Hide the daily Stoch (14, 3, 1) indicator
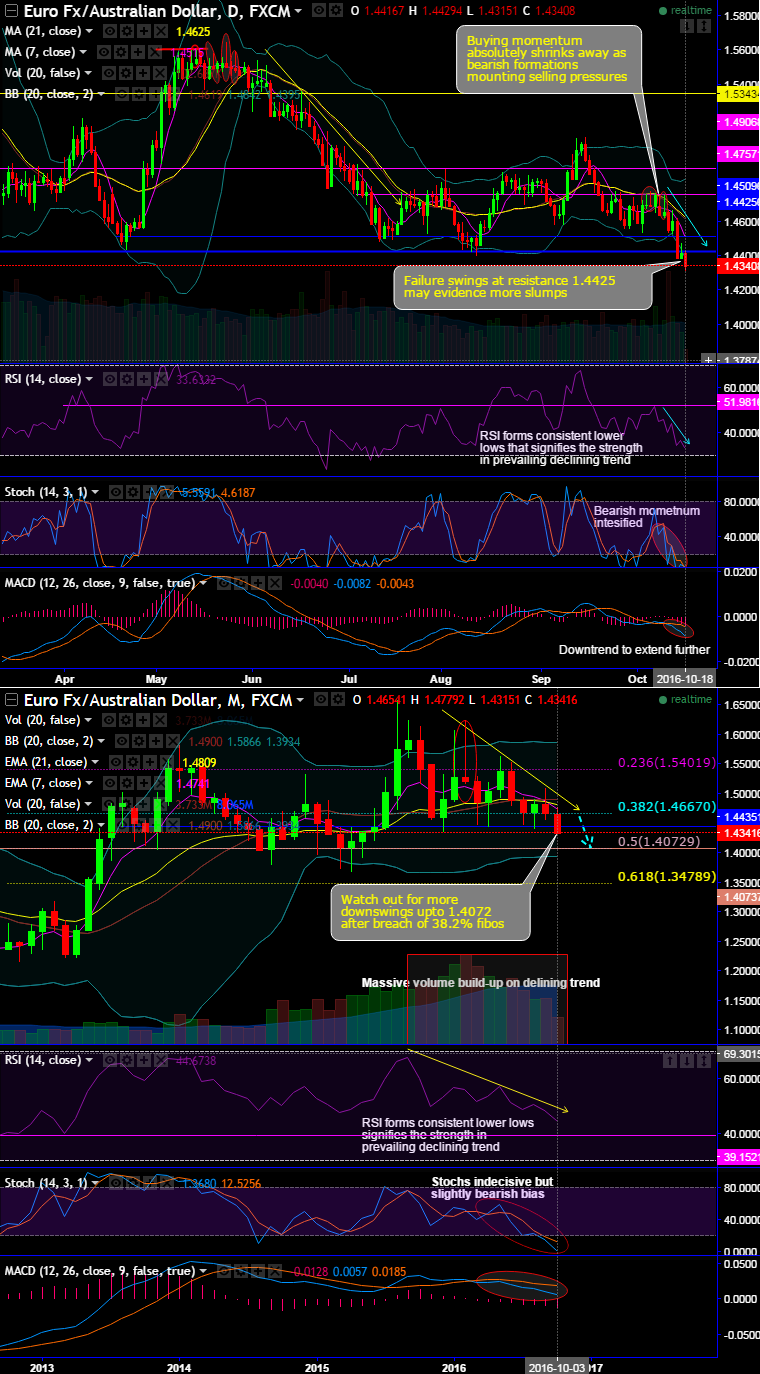760x1374 pixels. pyautogui.click(x=116, y=492)
